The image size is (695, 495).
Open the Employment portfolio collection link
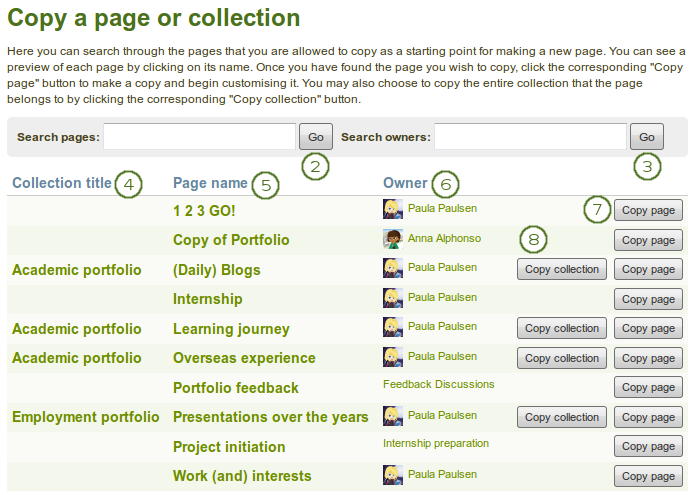pyautogui.click(x=85, y=417)
